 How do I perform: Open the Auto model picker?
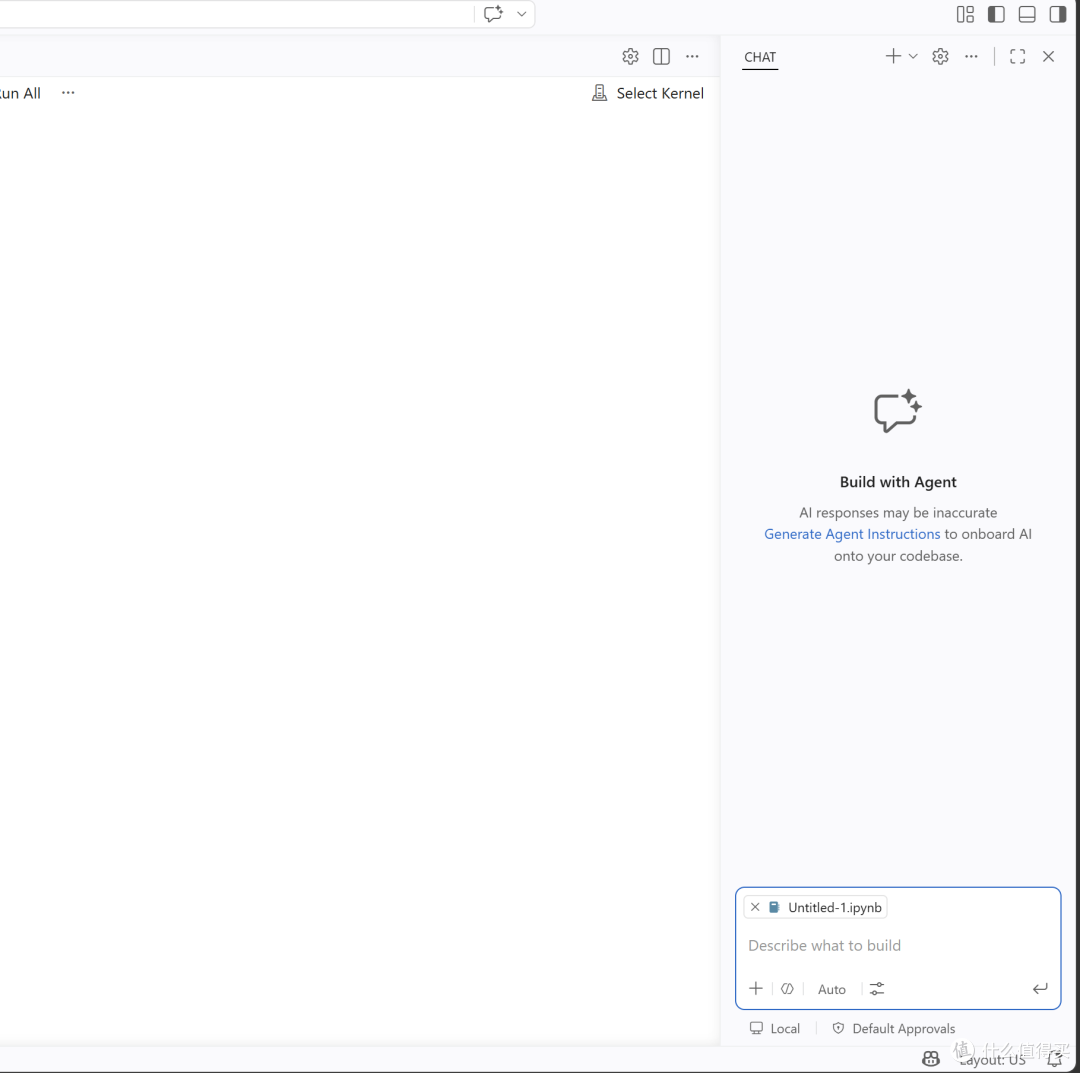(831, 989)
